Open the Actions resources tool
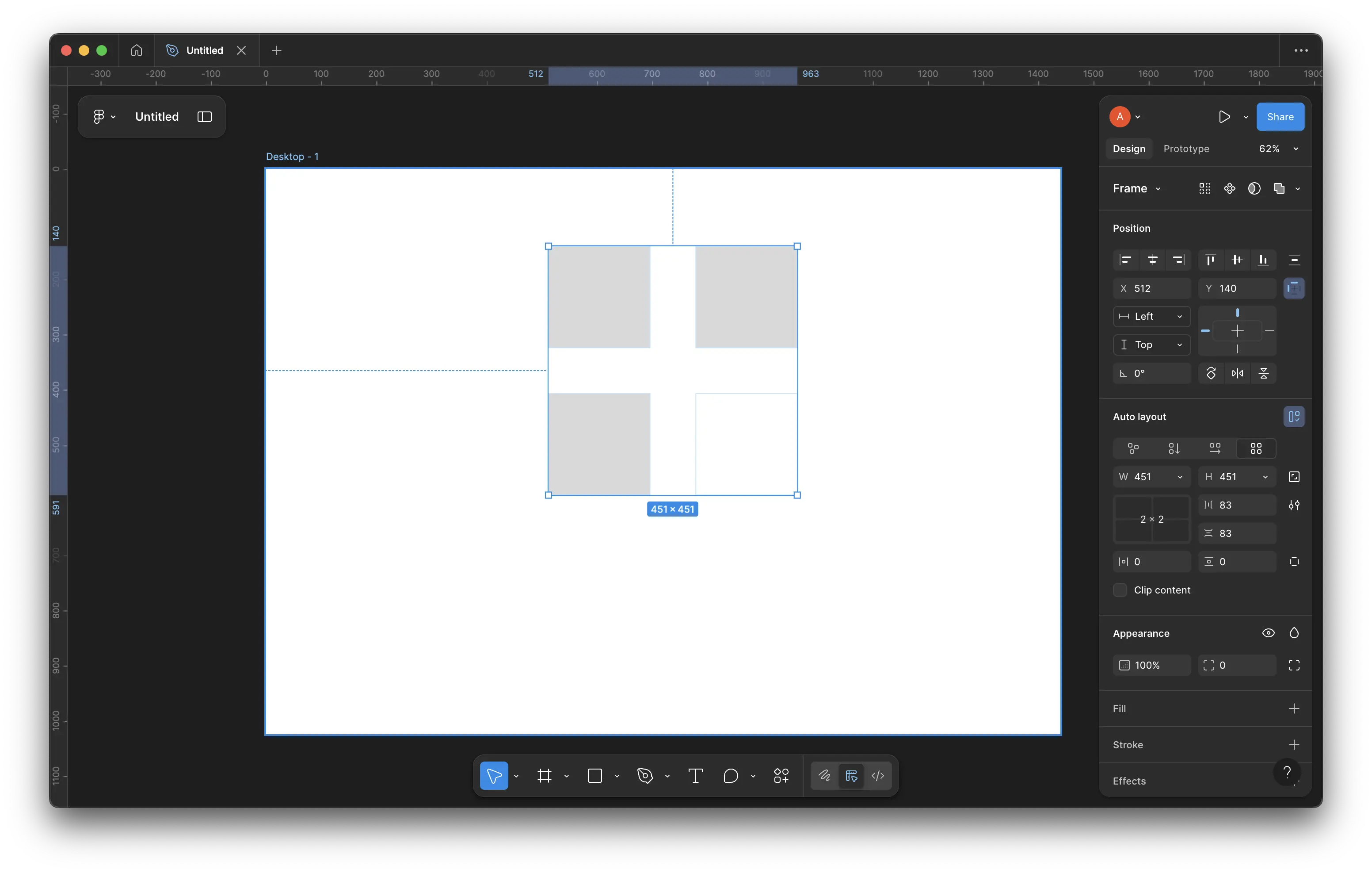The image size is (1372, 873). click(781, 776)
